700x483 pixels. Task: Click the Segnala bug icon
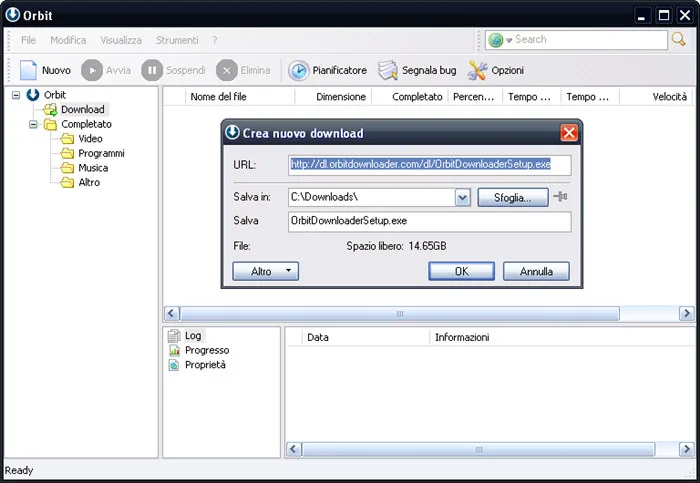click(x=387, y=70)
